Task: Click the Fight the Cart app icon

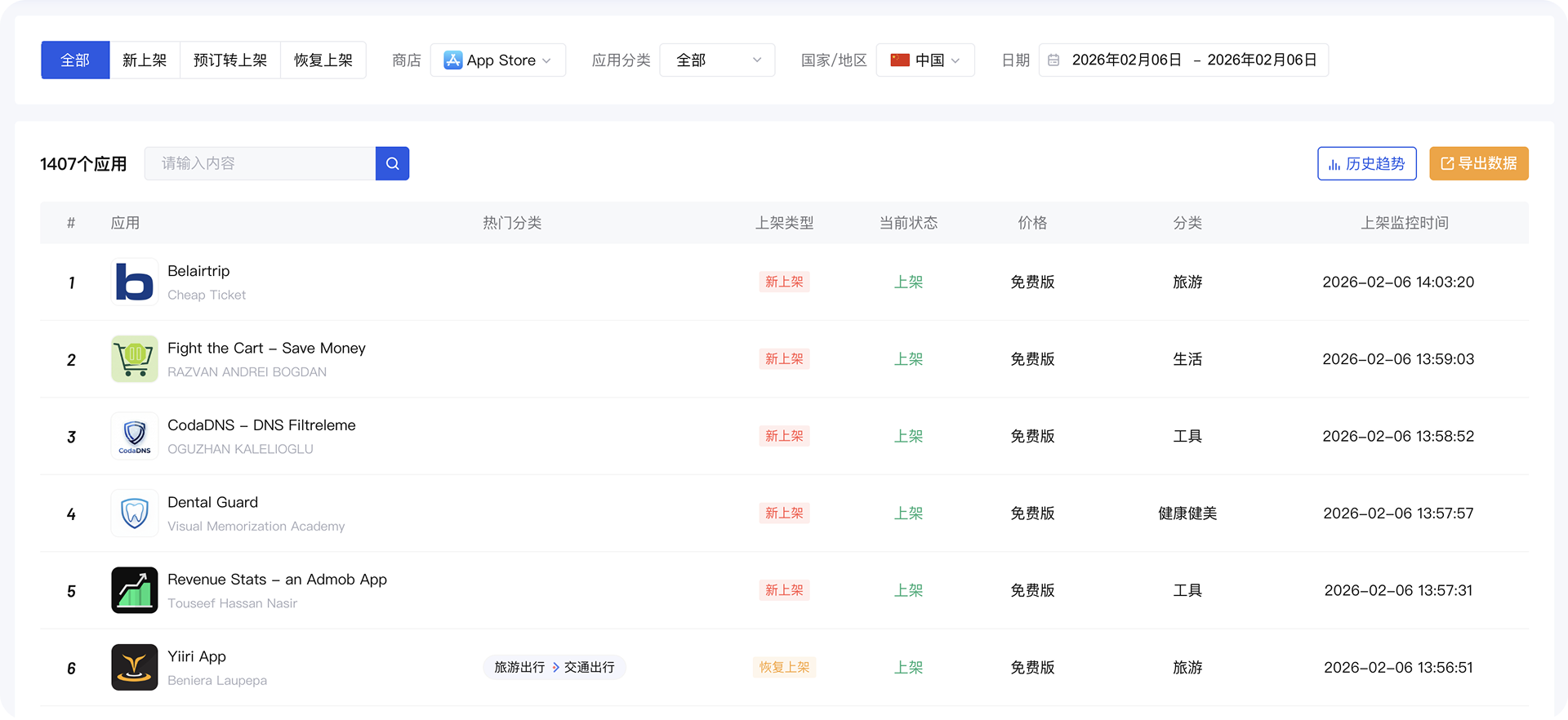Action: coord(135,359)
